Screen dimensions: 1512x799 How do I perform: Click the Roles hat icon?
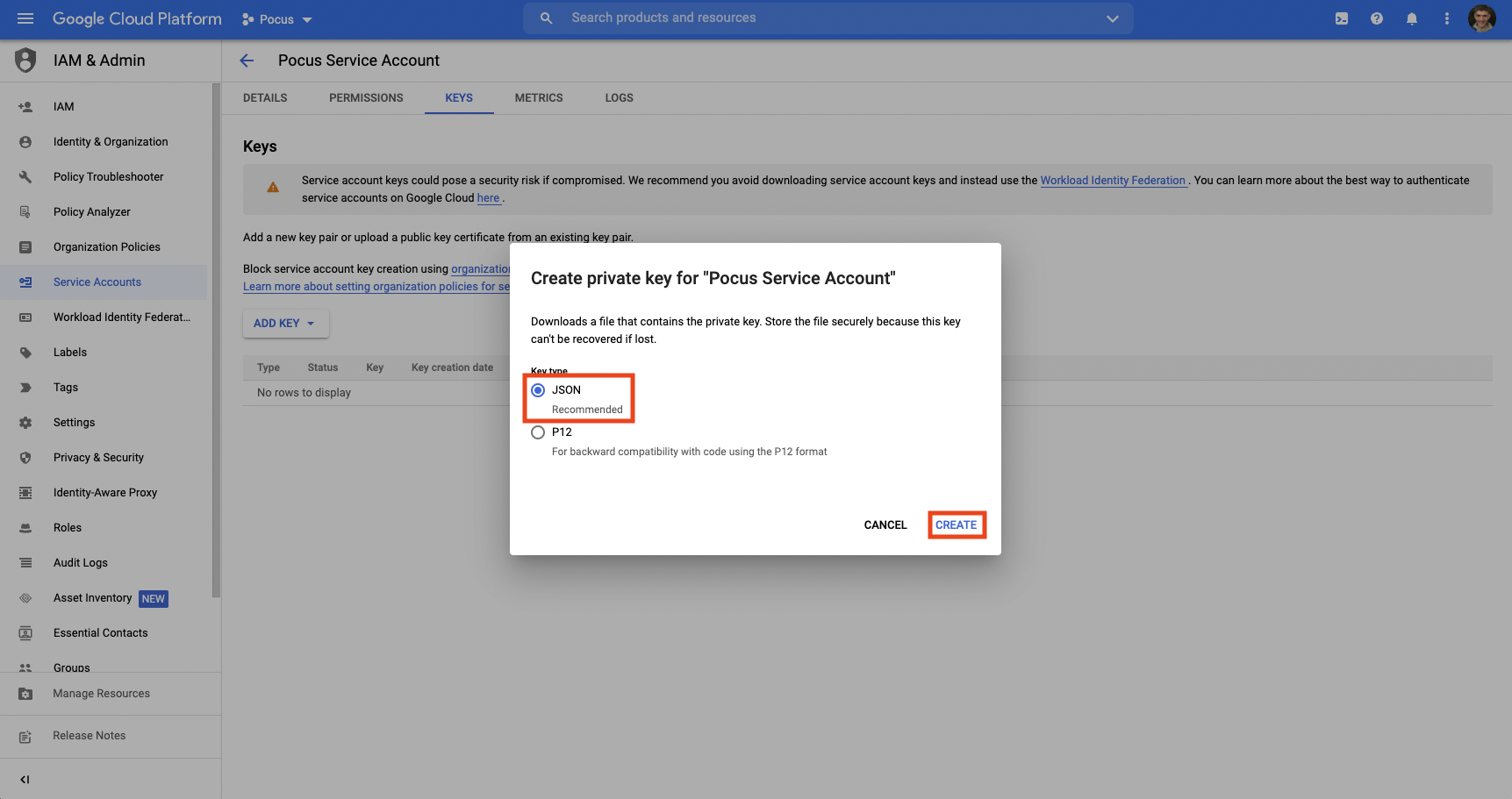tap(25, 528)
